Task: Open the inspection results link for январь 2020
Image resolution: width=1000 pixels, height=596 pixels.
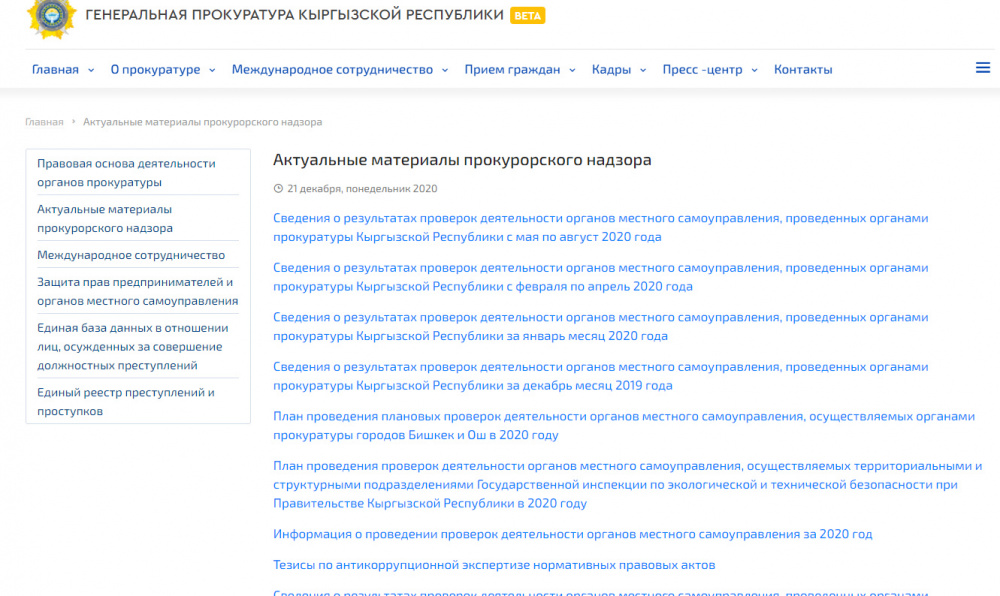Action: (600, 326)
